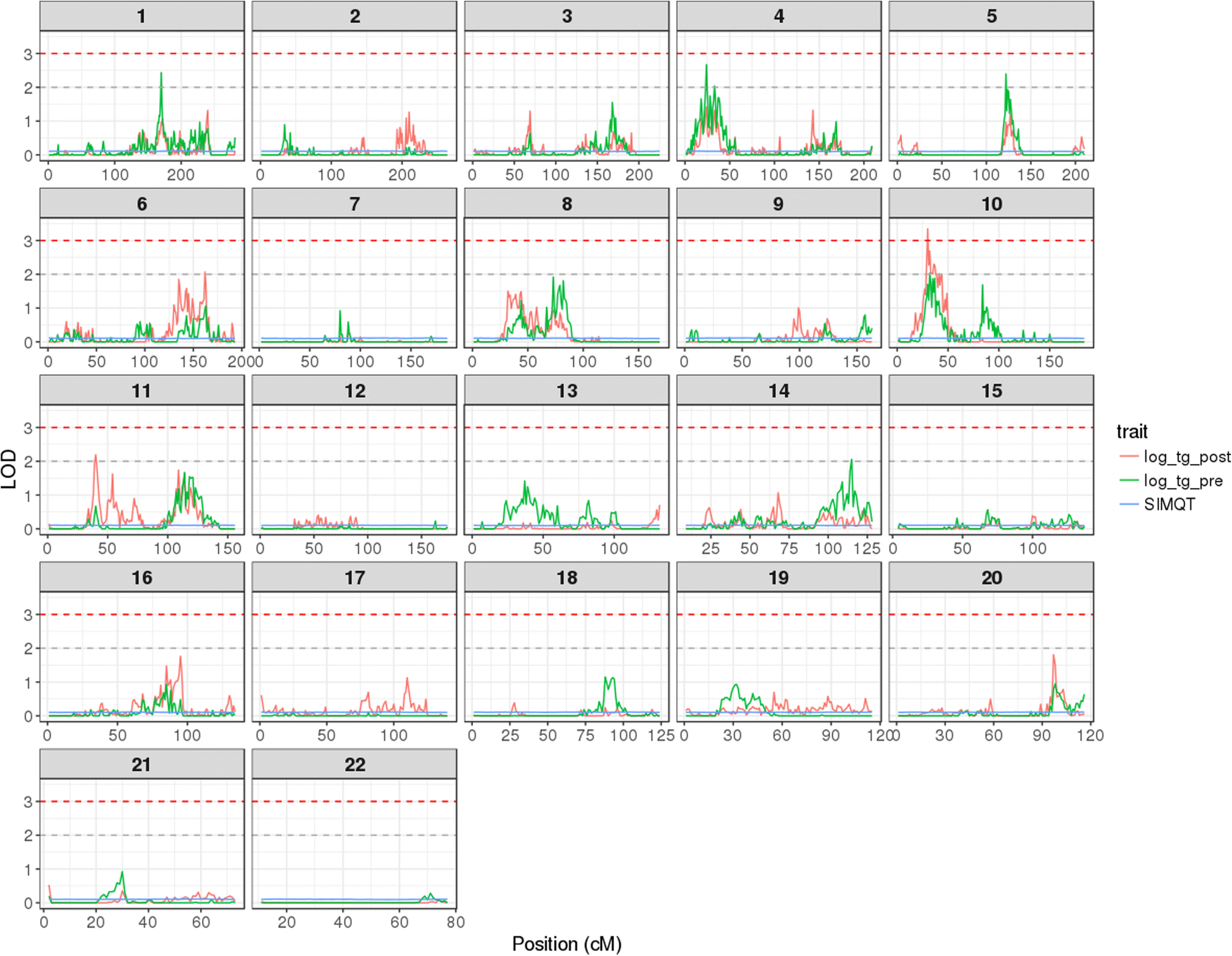Click the log_tg_post legend label
Image resolution: width=1232 pixels, height=956 pixels.
tap(1187, 456)
